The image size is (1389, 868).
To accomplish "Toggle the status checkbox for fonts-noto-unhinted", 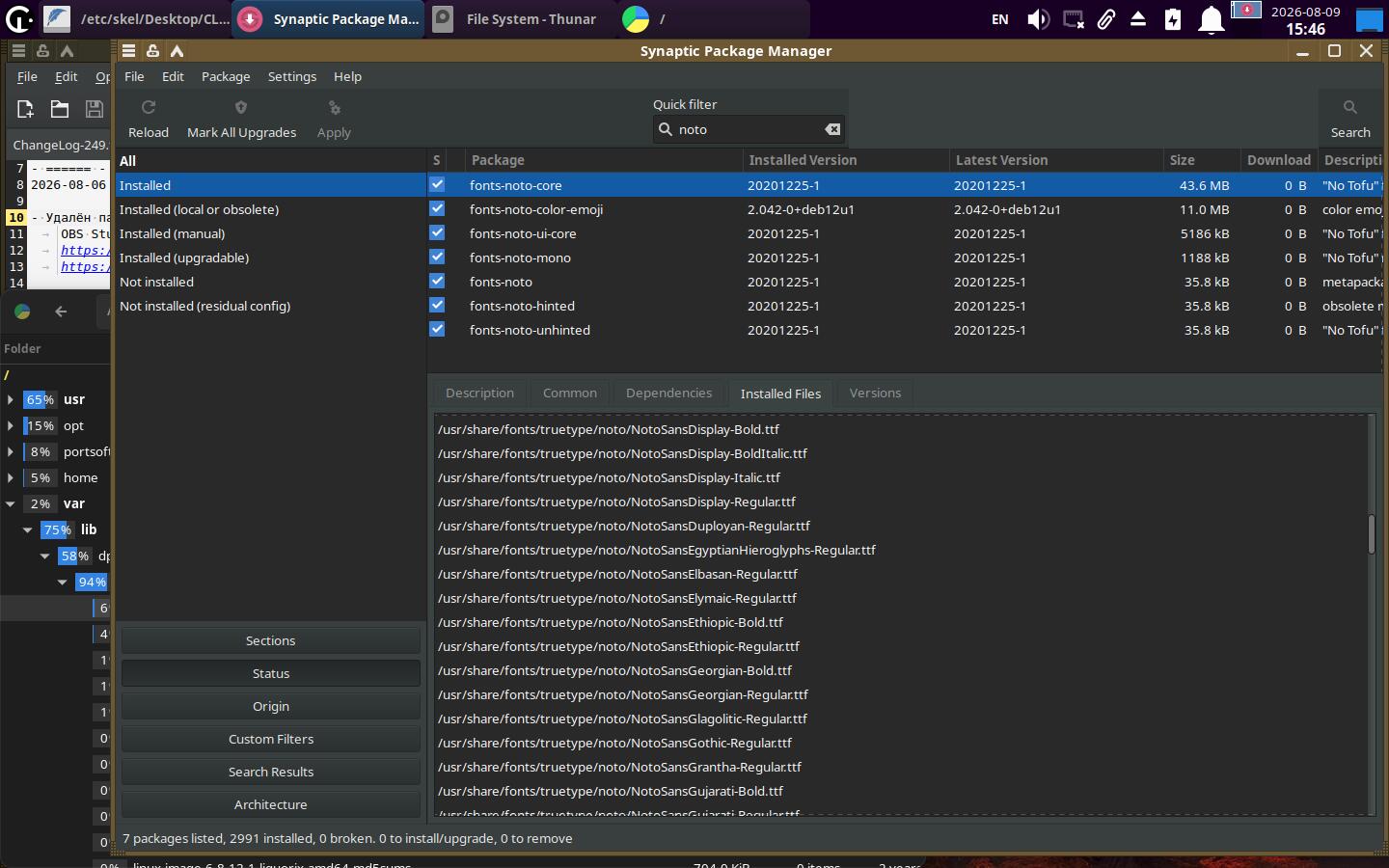I will [437, 329].
